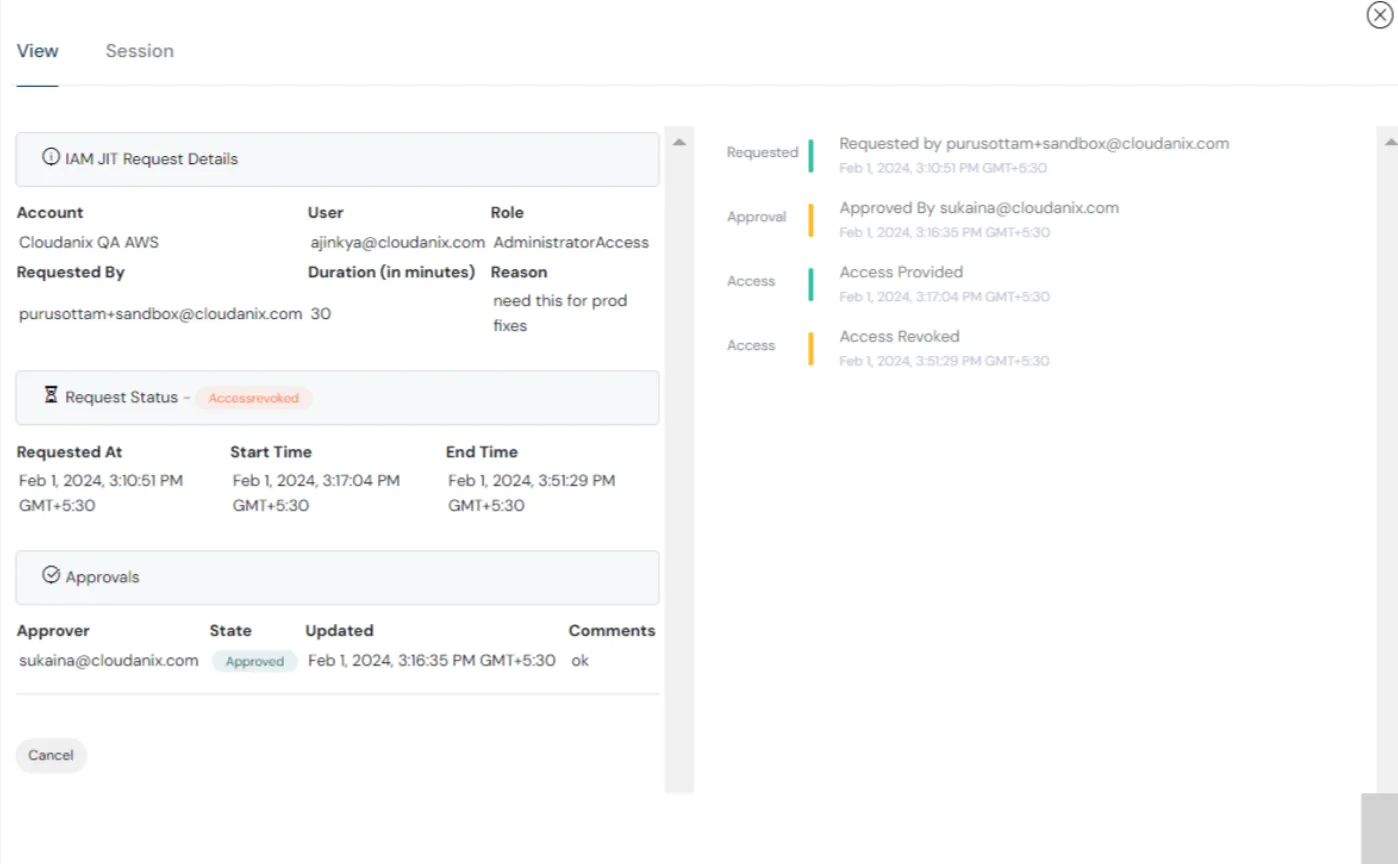The width and height of the screenshot is (1398, 864).
Task: Click the yellow Approval timeline bar
Action: pyautogui.click(x=810, y=219)
